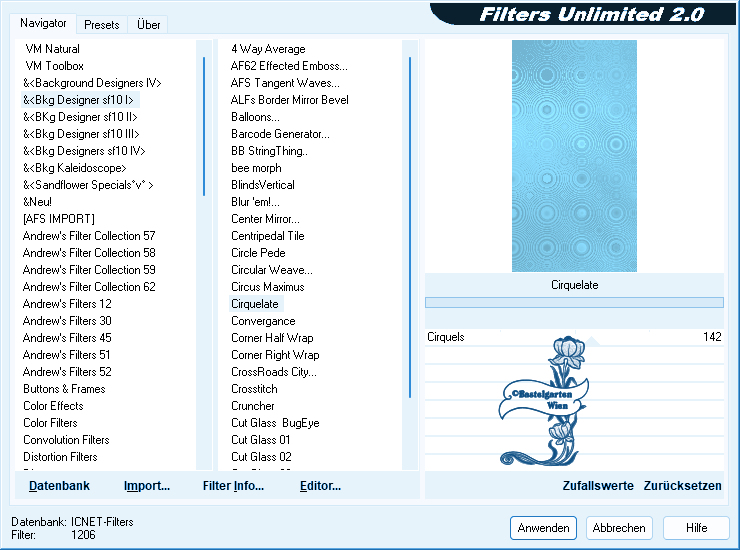Viewport: 740px width, 550px height.
Task: Open the Editor... link
Action: pyautogui.click(x=320, y=486)
